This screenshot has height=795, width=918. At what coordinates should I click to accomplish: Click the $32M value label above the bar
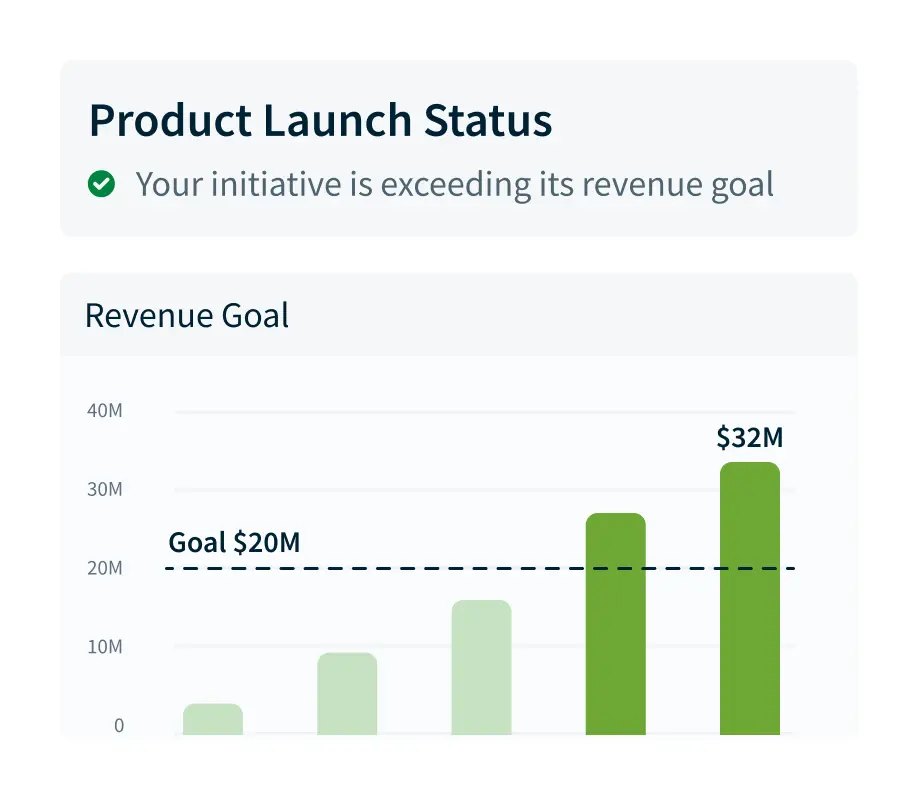coord(749,437)
